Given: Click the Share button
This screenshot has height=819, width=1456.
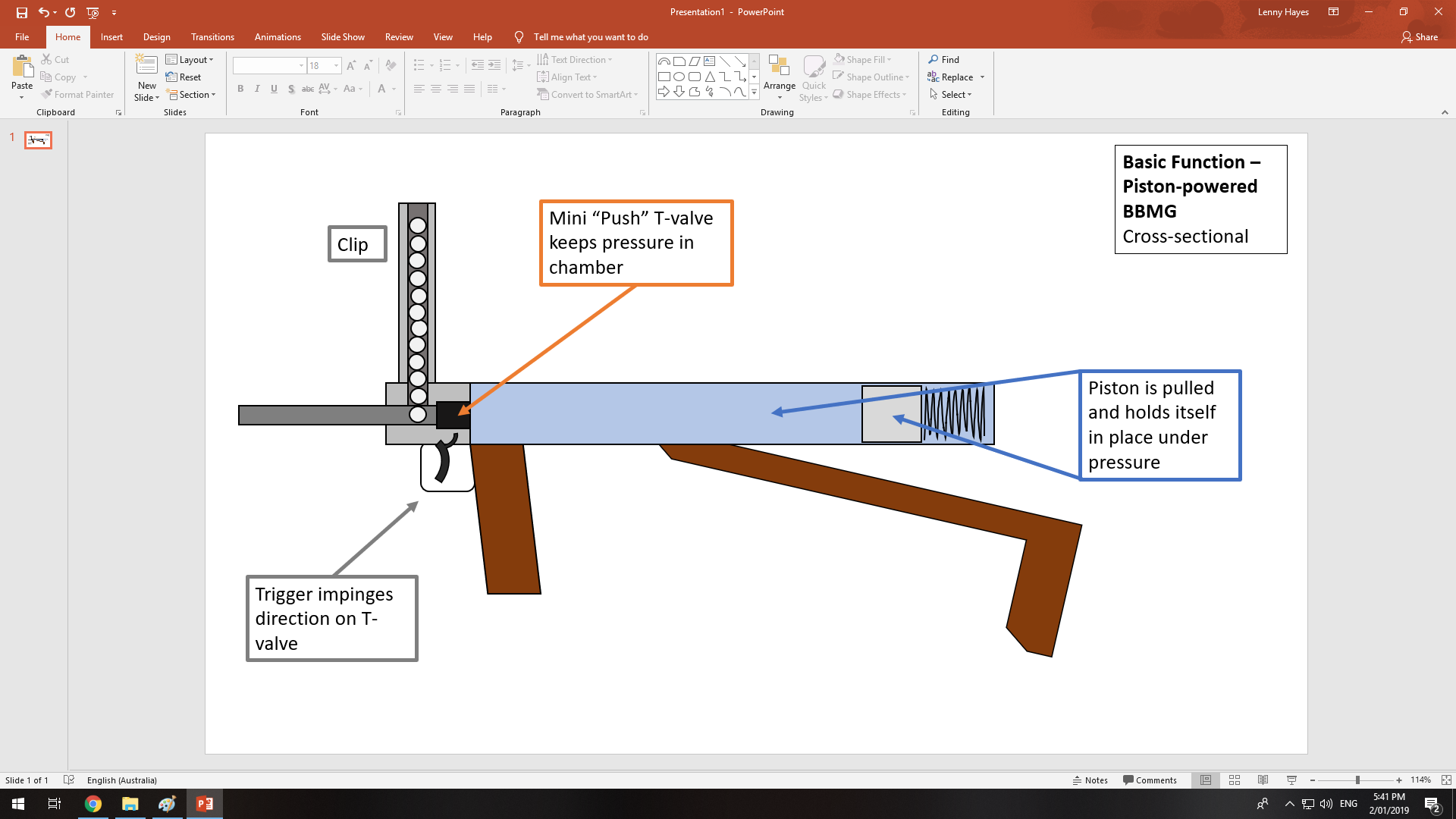Looking at the screenshot, I should pyautogui.click(x=1420, y=36).
